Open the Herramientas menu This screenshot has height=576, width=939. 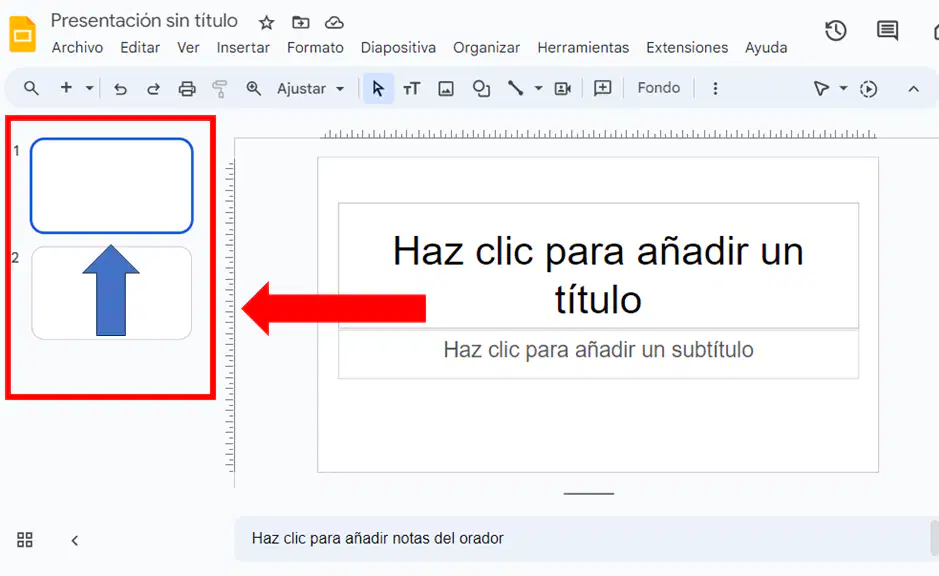point(583,47)
